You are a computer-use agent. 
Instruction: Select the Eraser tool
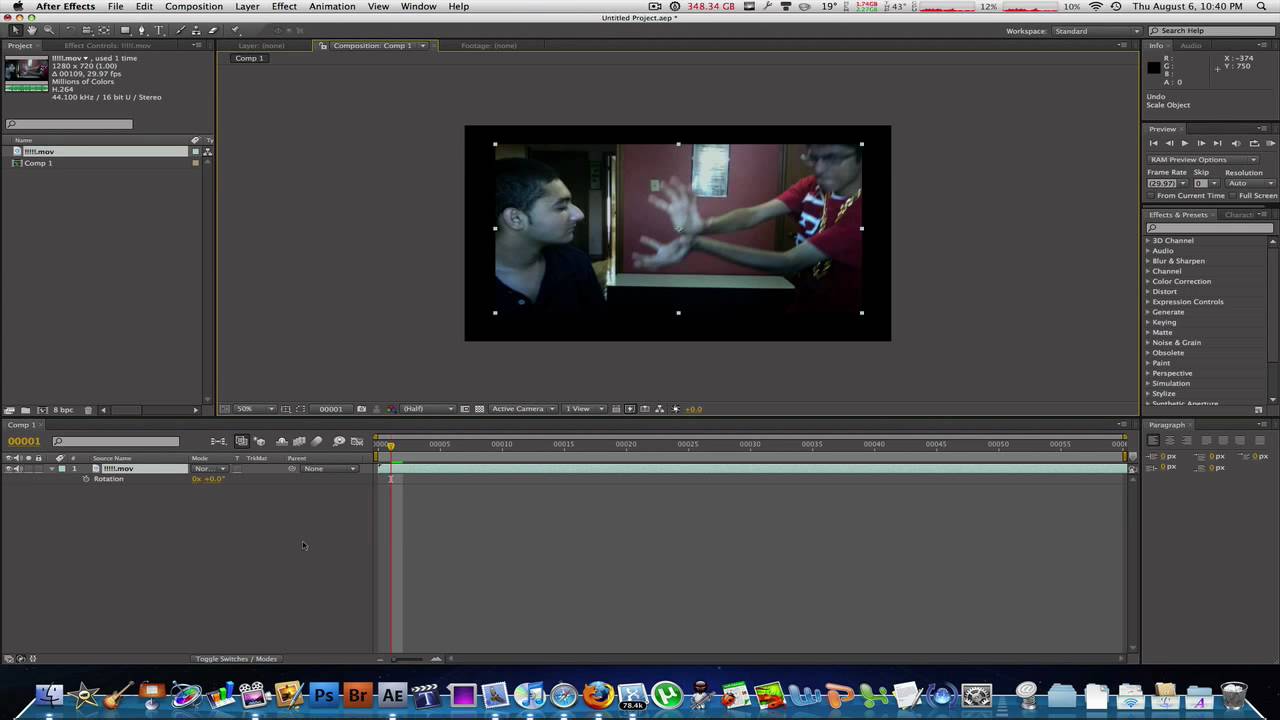(212, 30)
